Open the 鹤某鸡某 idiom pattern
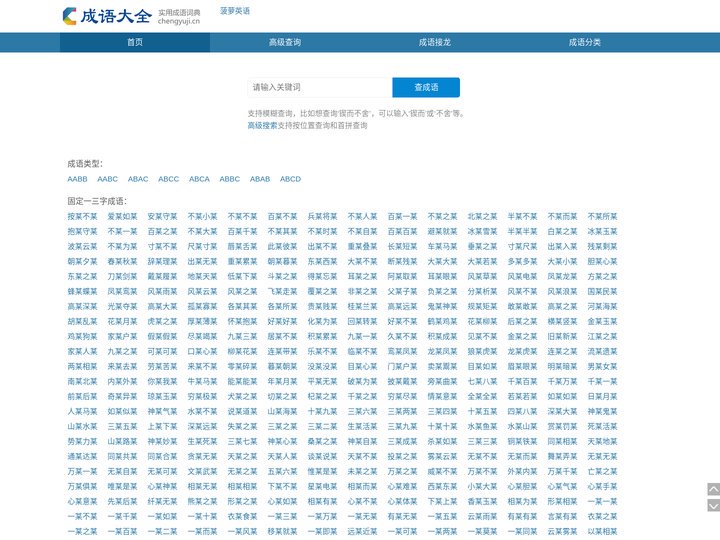Screen dimensions: 720x540 [442, 321]
